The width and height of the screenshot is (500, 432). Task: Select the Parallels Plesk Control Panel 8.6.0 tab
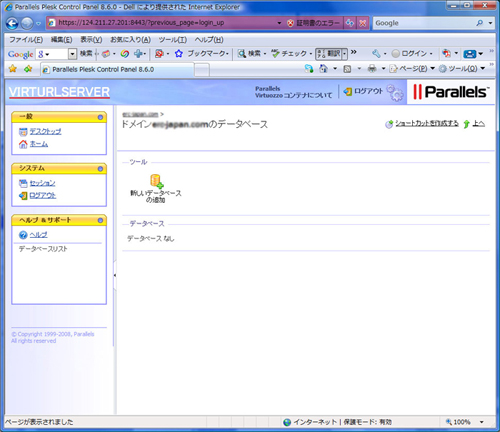(x=117, y=69)
